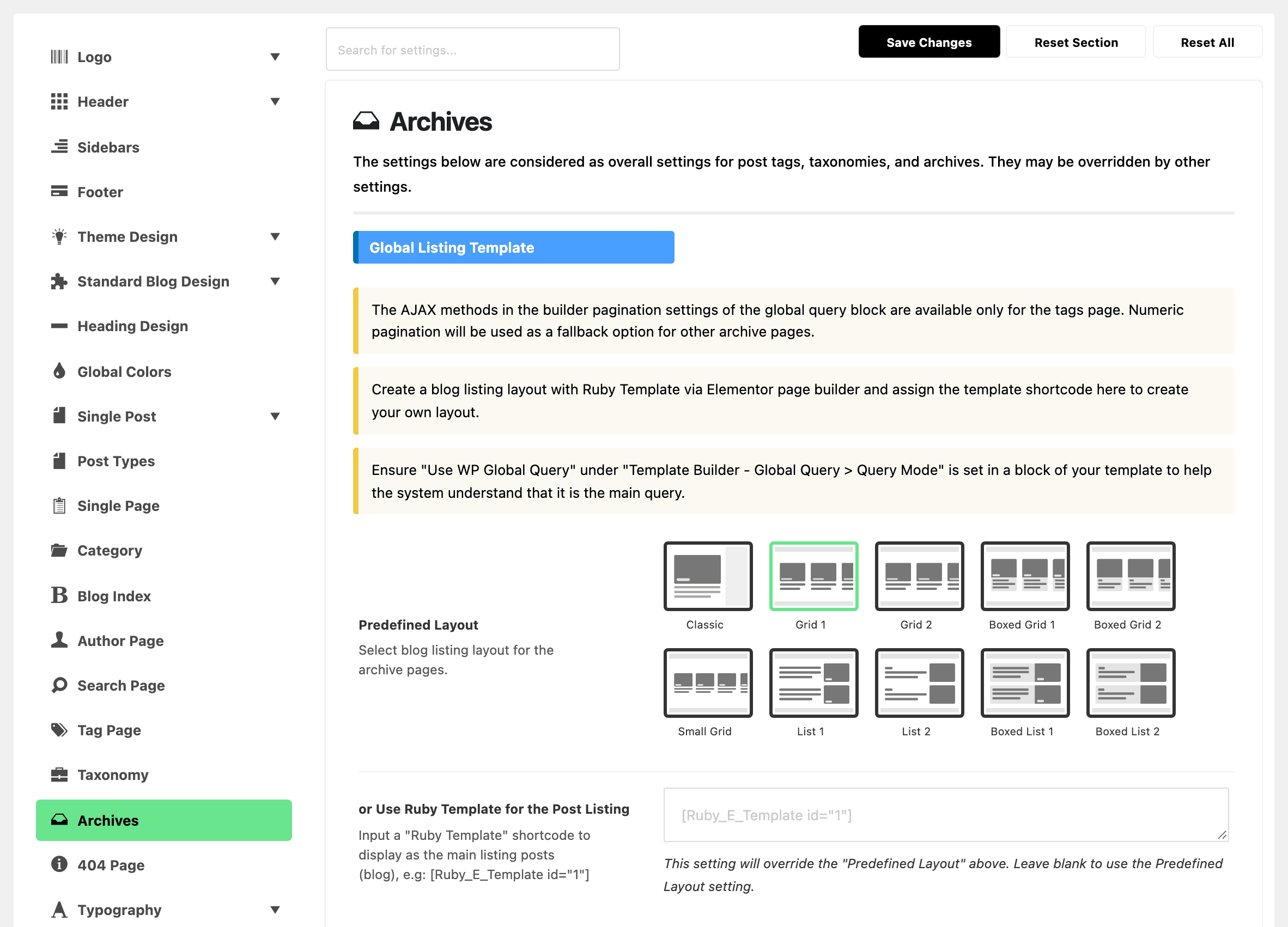Click the Header grid icon
This screenshot has height=927, width=1288.
[x=59, y=102]
